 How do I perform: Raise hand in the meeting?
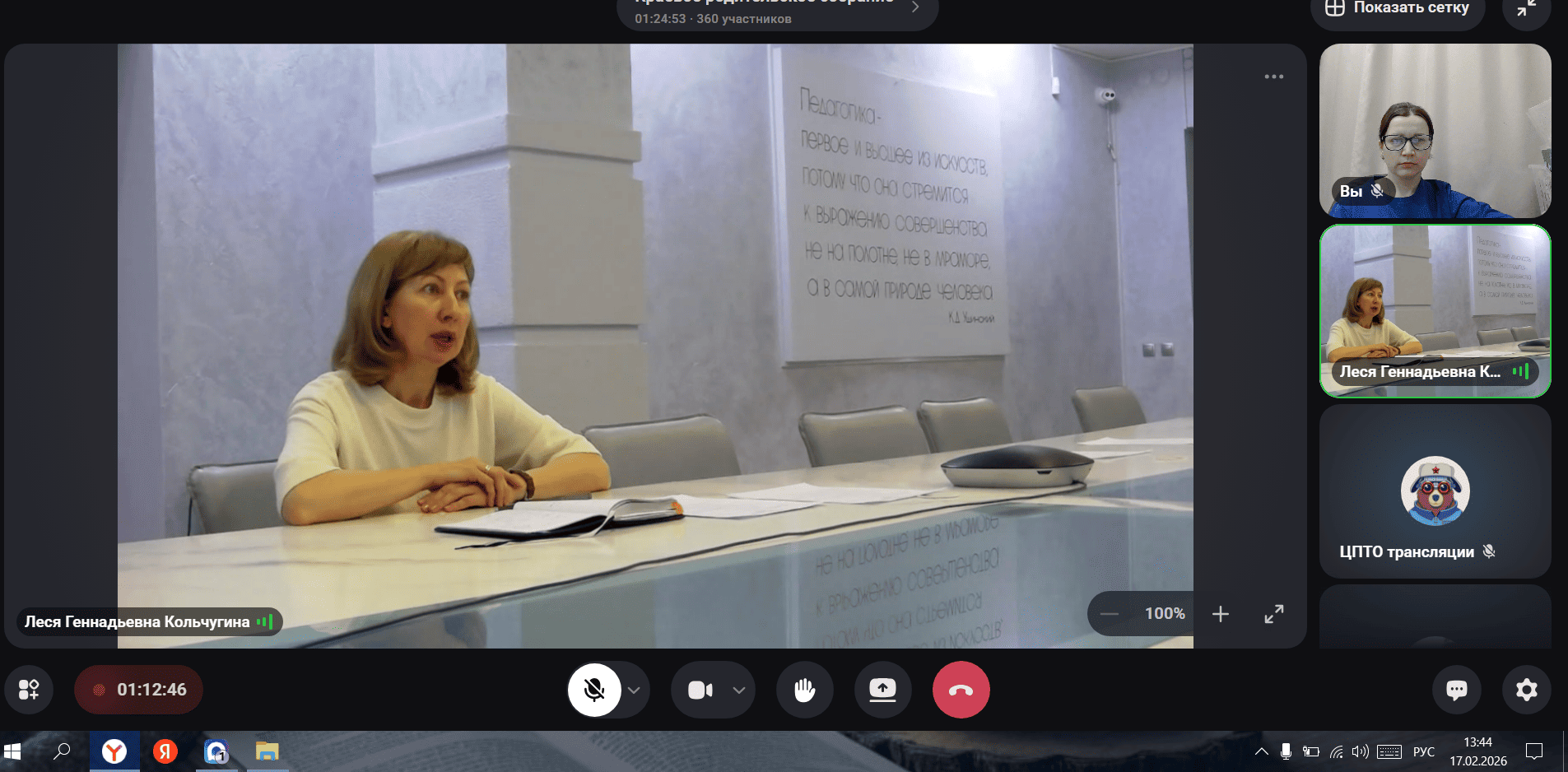click(804, 690)
